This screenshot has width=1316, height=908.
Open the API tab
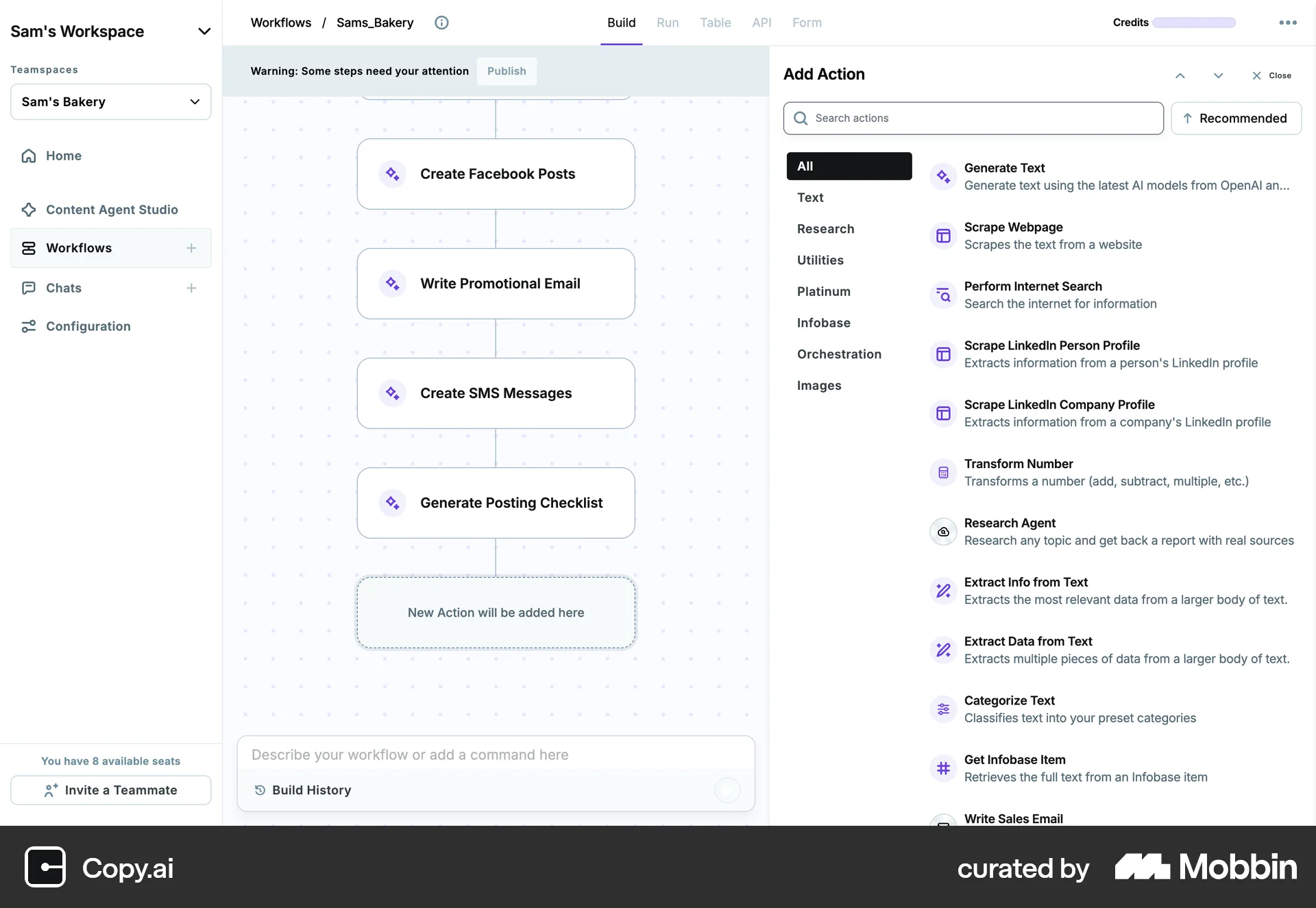tap(761, 22)
